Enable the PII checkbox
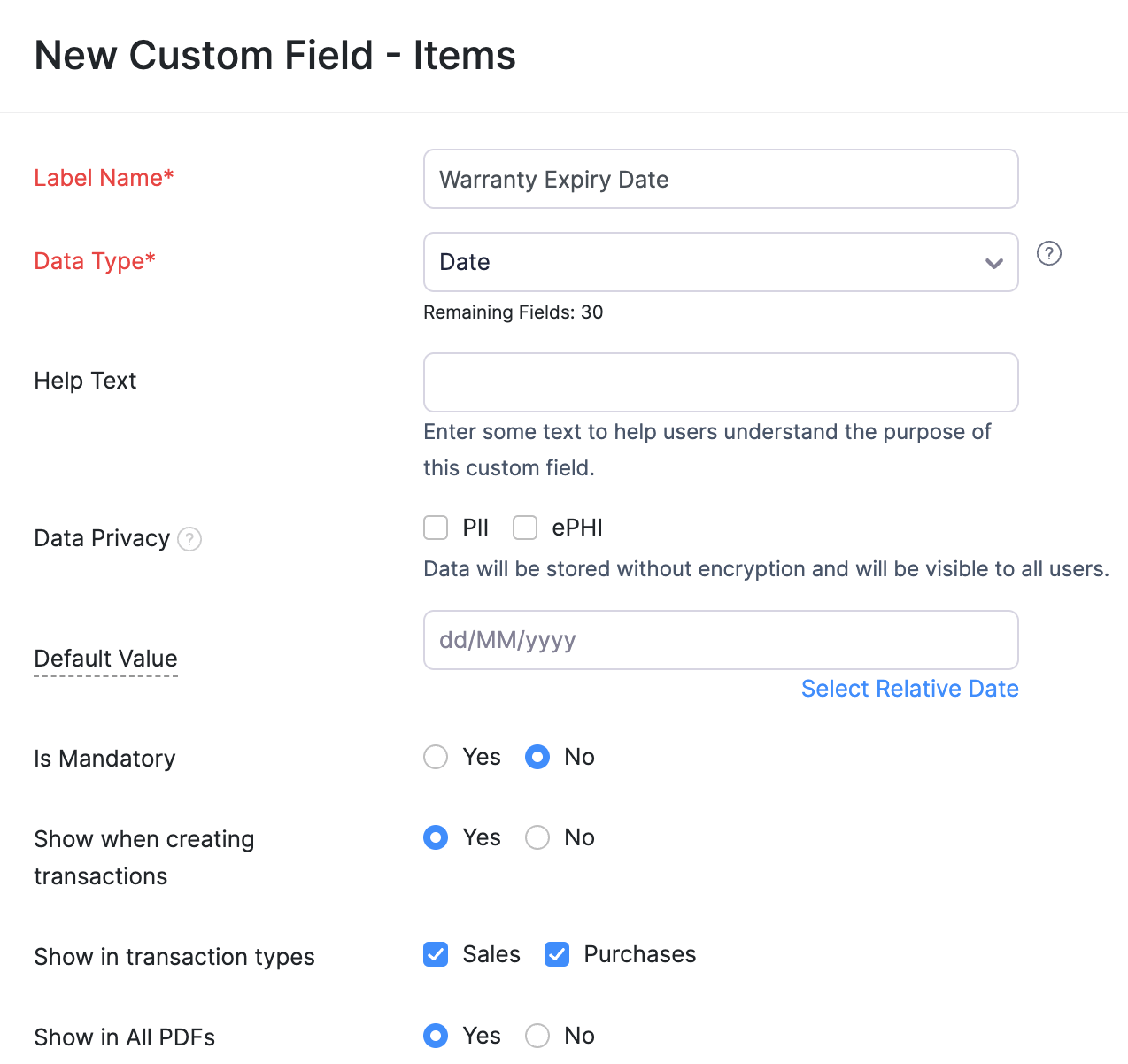Image resolution: width=1128 pixels, height=1064 pixels. [x=436, y=527]
